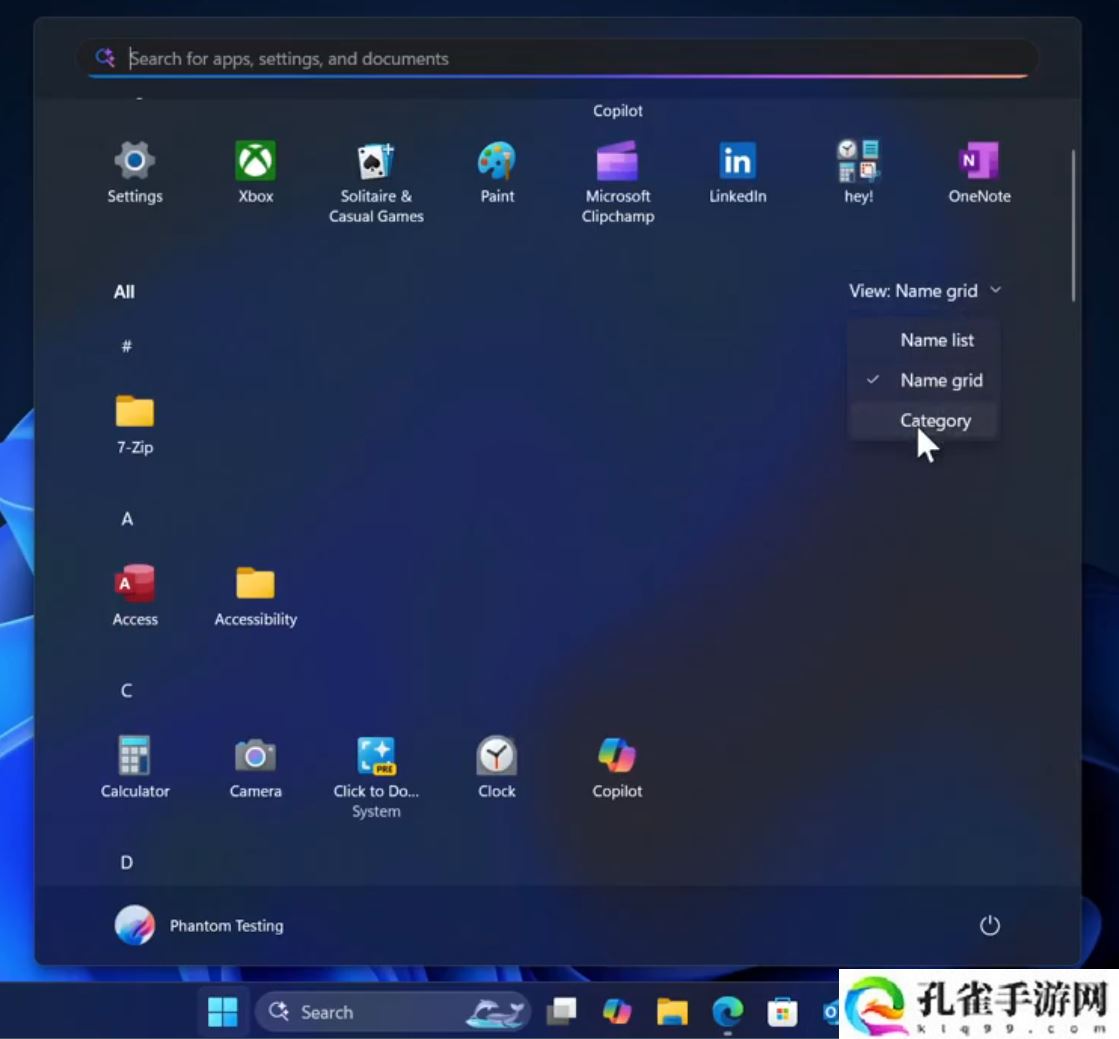Open the Calculator app
This screenshot has width=1119, height=1039.
(134, 768)
